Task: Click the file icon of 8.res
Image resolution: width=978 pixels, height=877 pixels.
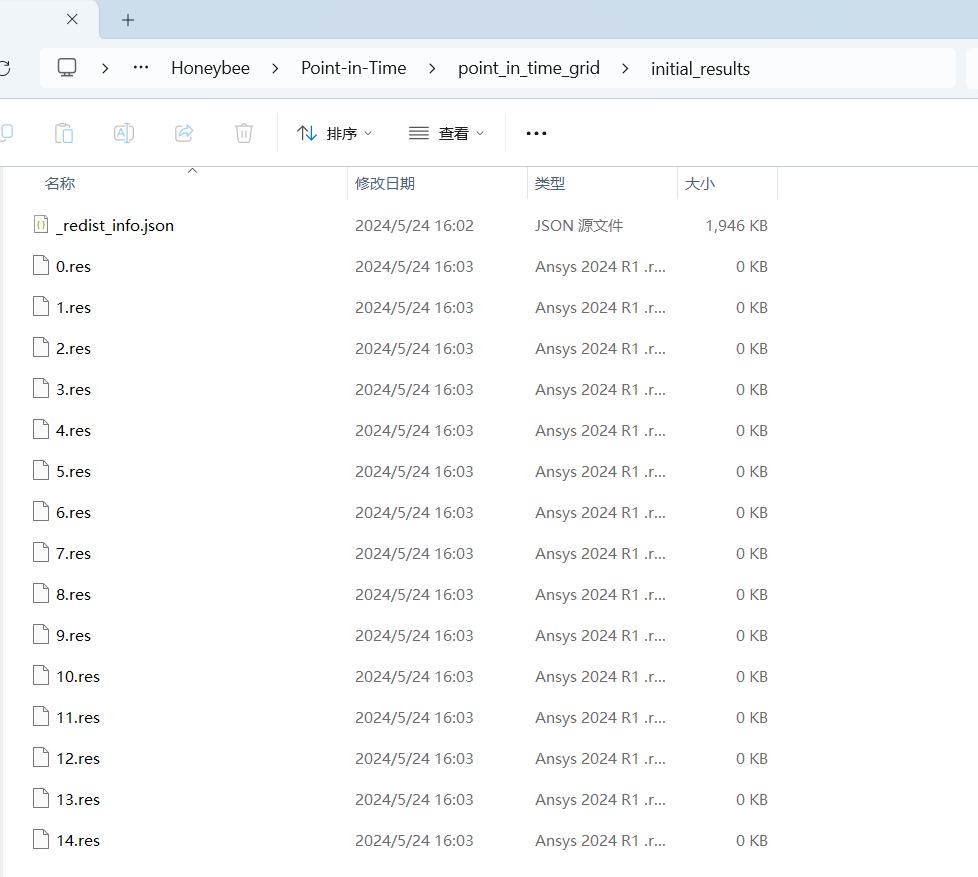Action: 41,594
